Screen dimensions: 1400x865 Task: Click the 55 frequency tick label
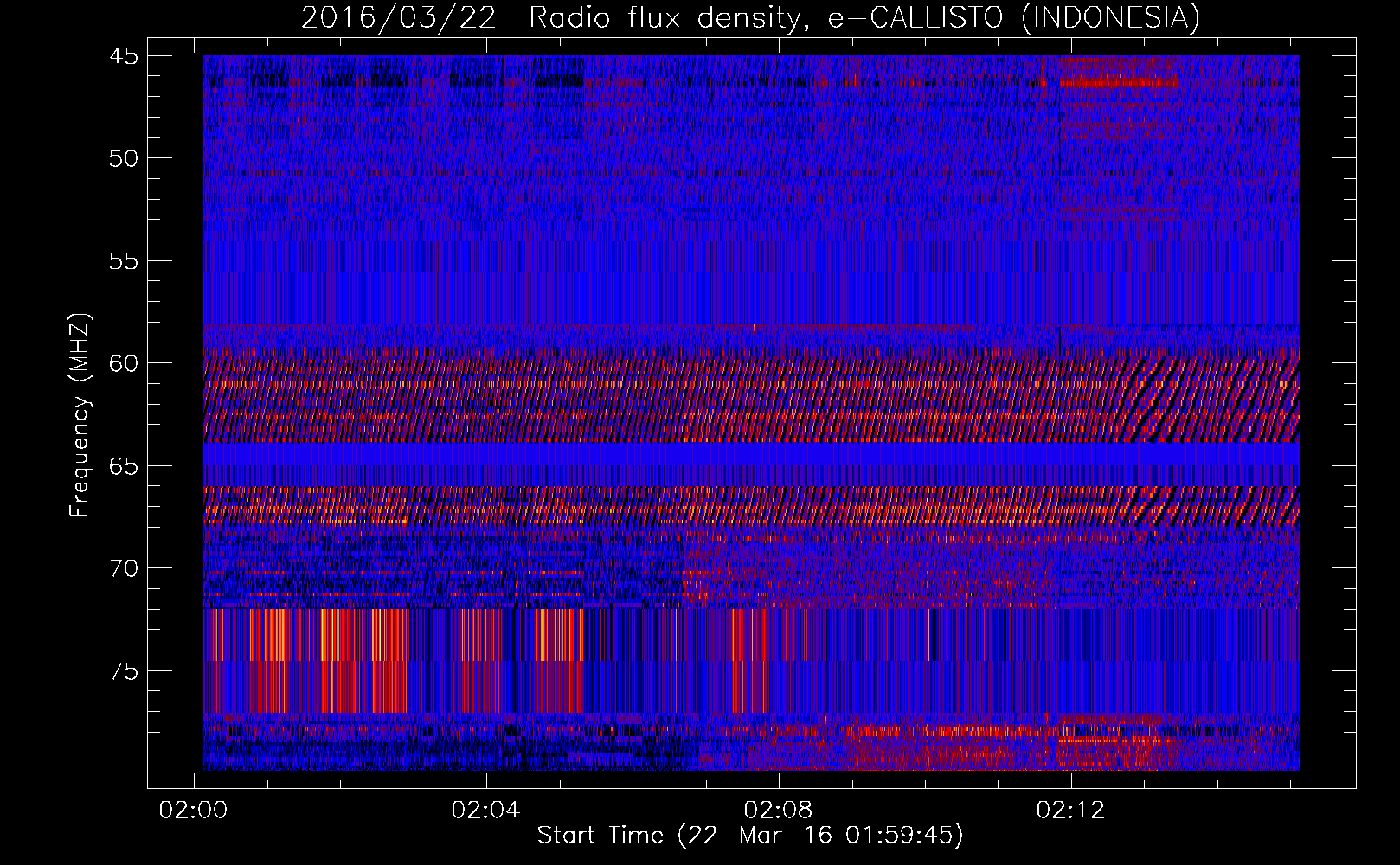(x=123, y=260)
